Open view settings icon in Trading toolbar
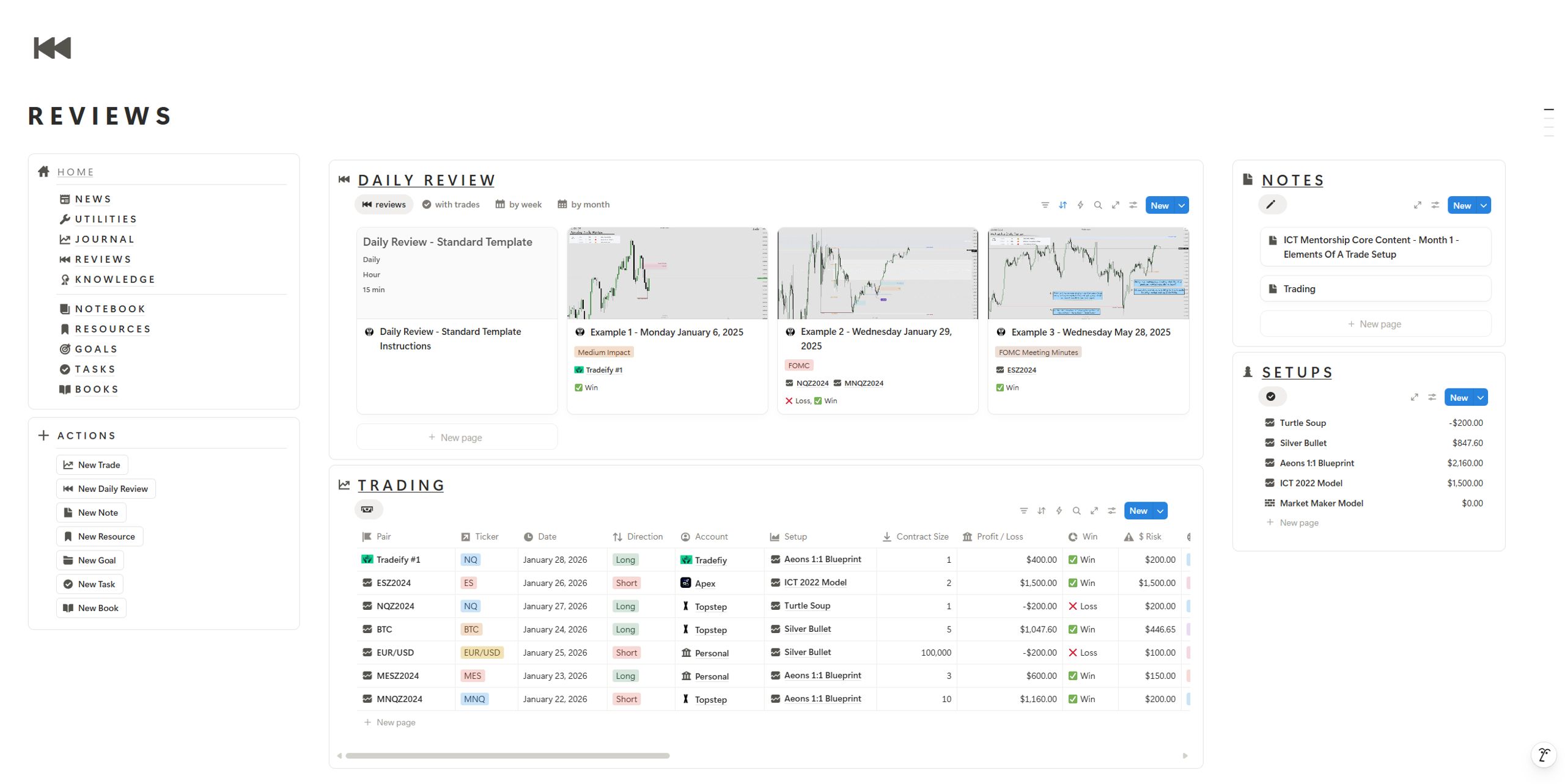 point(1112,511)
